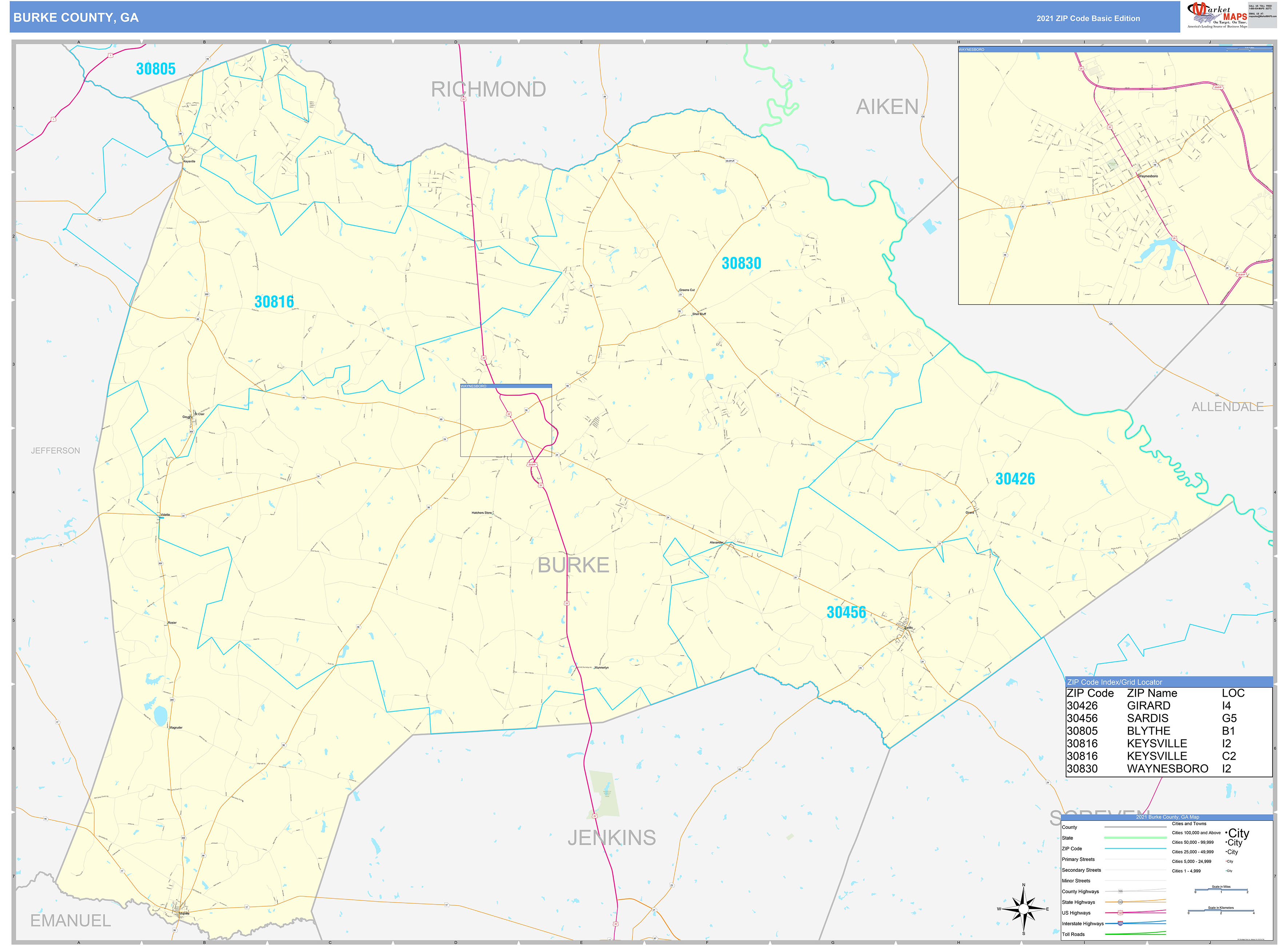Click the "Scale in Kilometers" bar
Screen dimensions: 1288x946
click(1220, 911)
